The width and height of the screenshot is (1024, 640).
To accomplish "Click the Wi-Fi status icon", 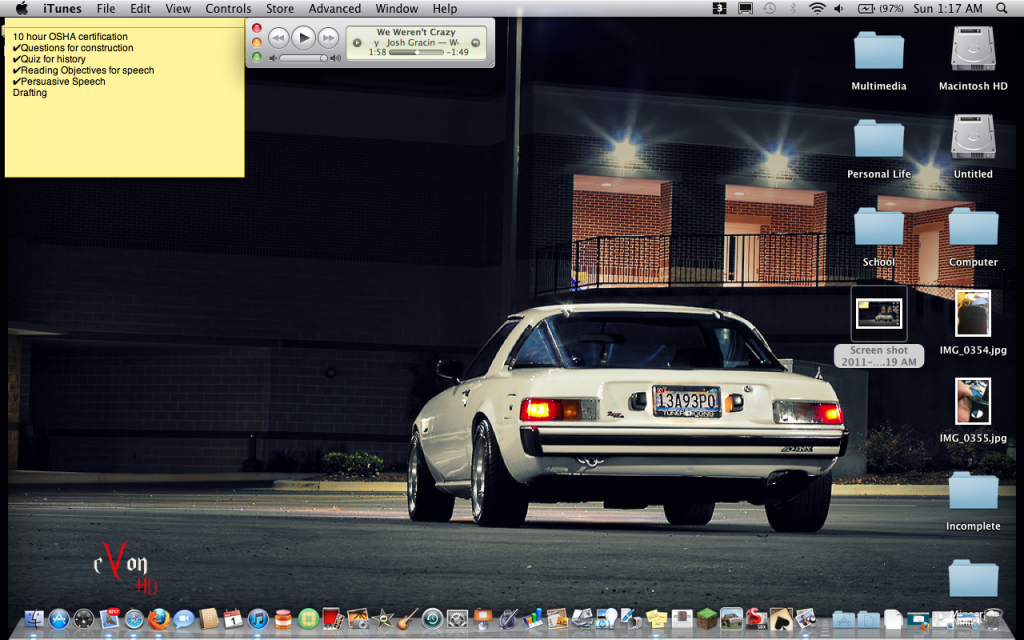I will tap(817, 9).
